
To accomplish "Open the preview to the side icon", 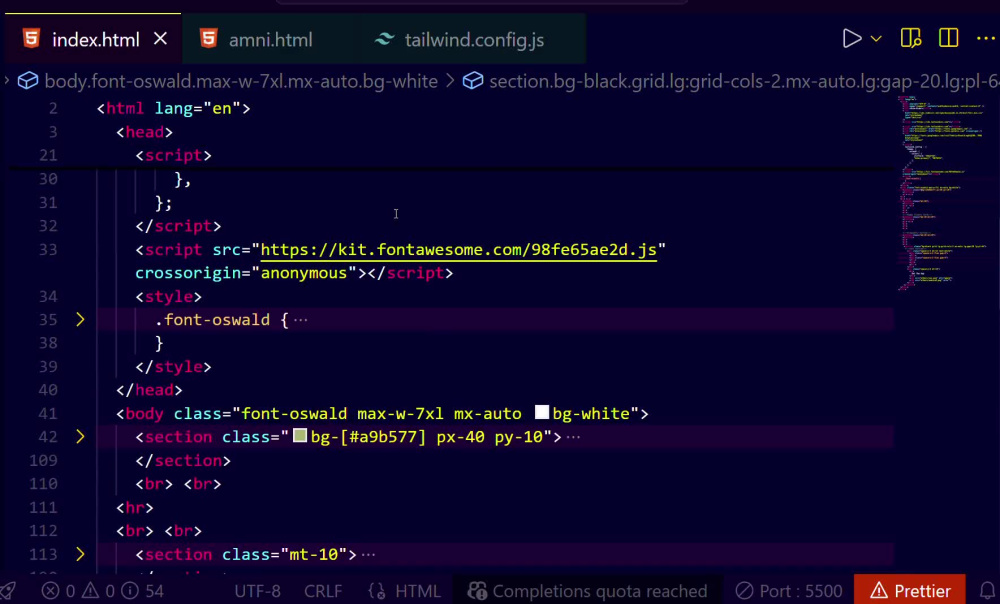I will (910, 38).
